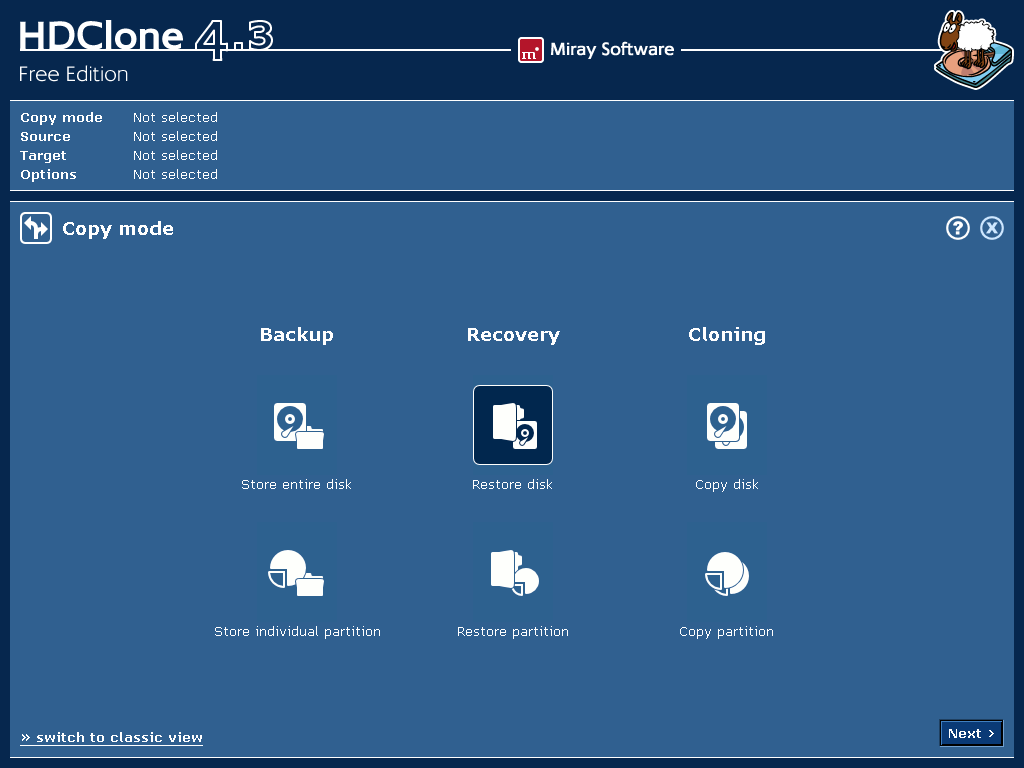Click the Miray Software logo
1024x768 pixels.
click(x=596, y=50)
